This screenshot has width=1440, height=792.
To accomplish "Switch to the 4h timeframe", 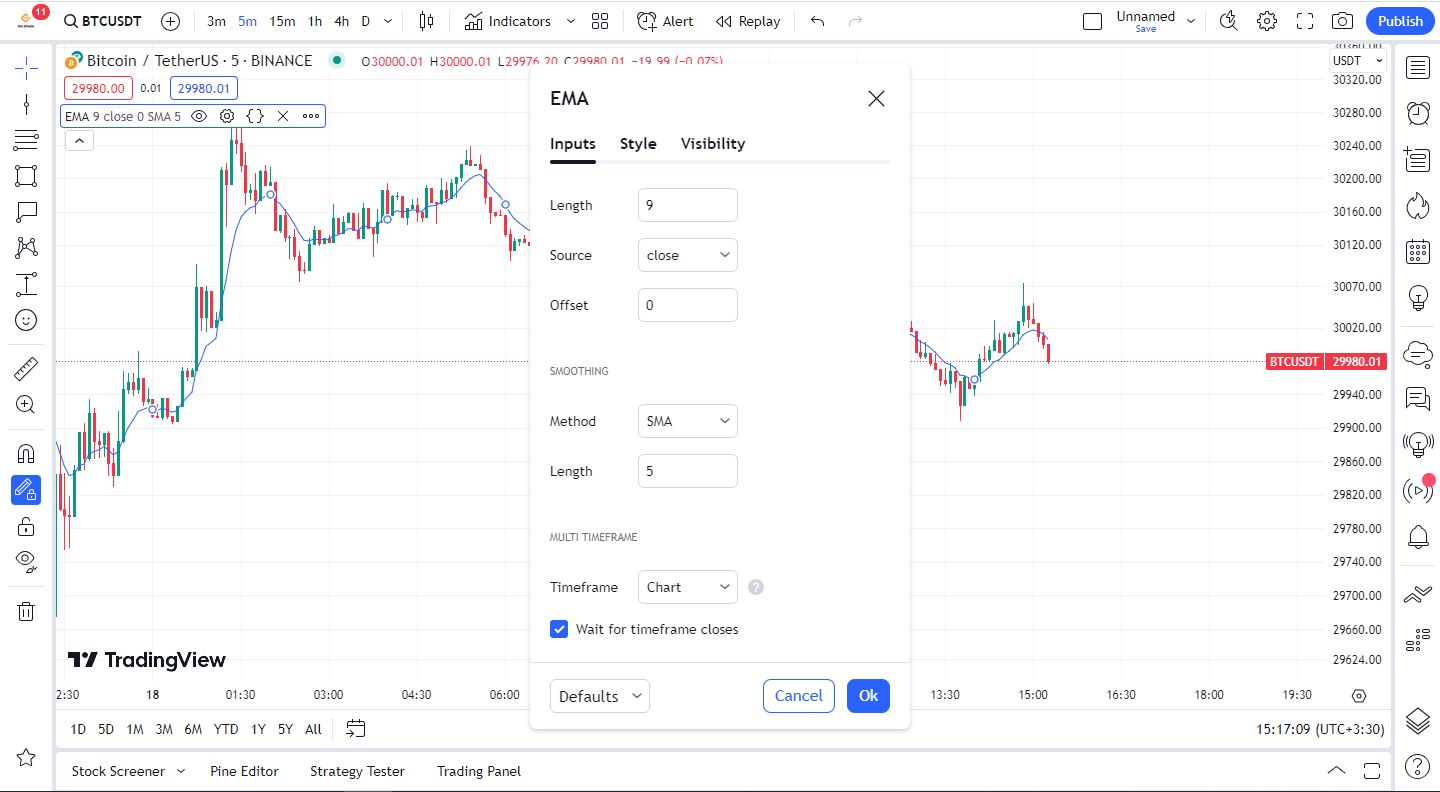I will pos(341,21).
